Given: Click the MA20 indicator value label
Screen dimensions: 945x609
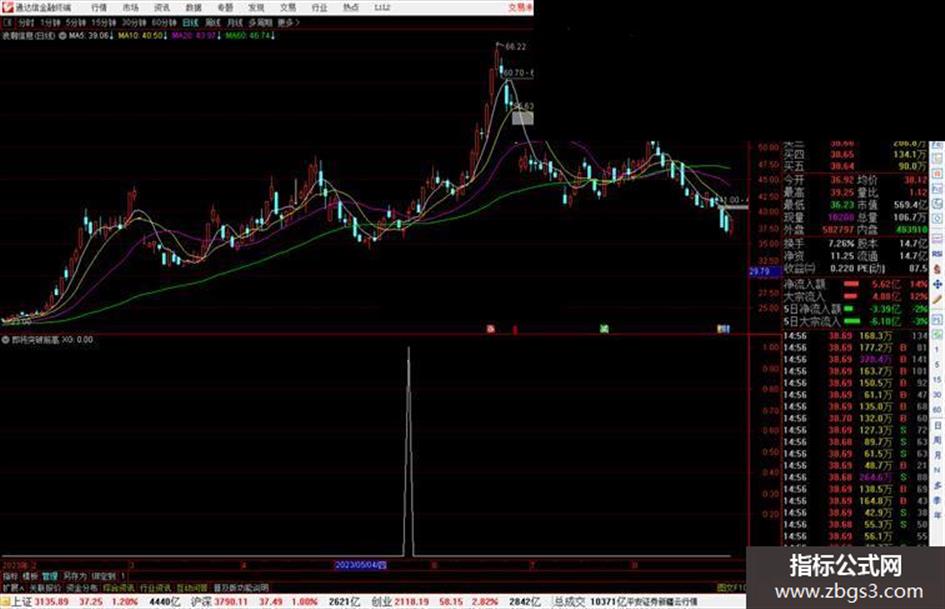Looking at the screenshot, I should point(196,36).
